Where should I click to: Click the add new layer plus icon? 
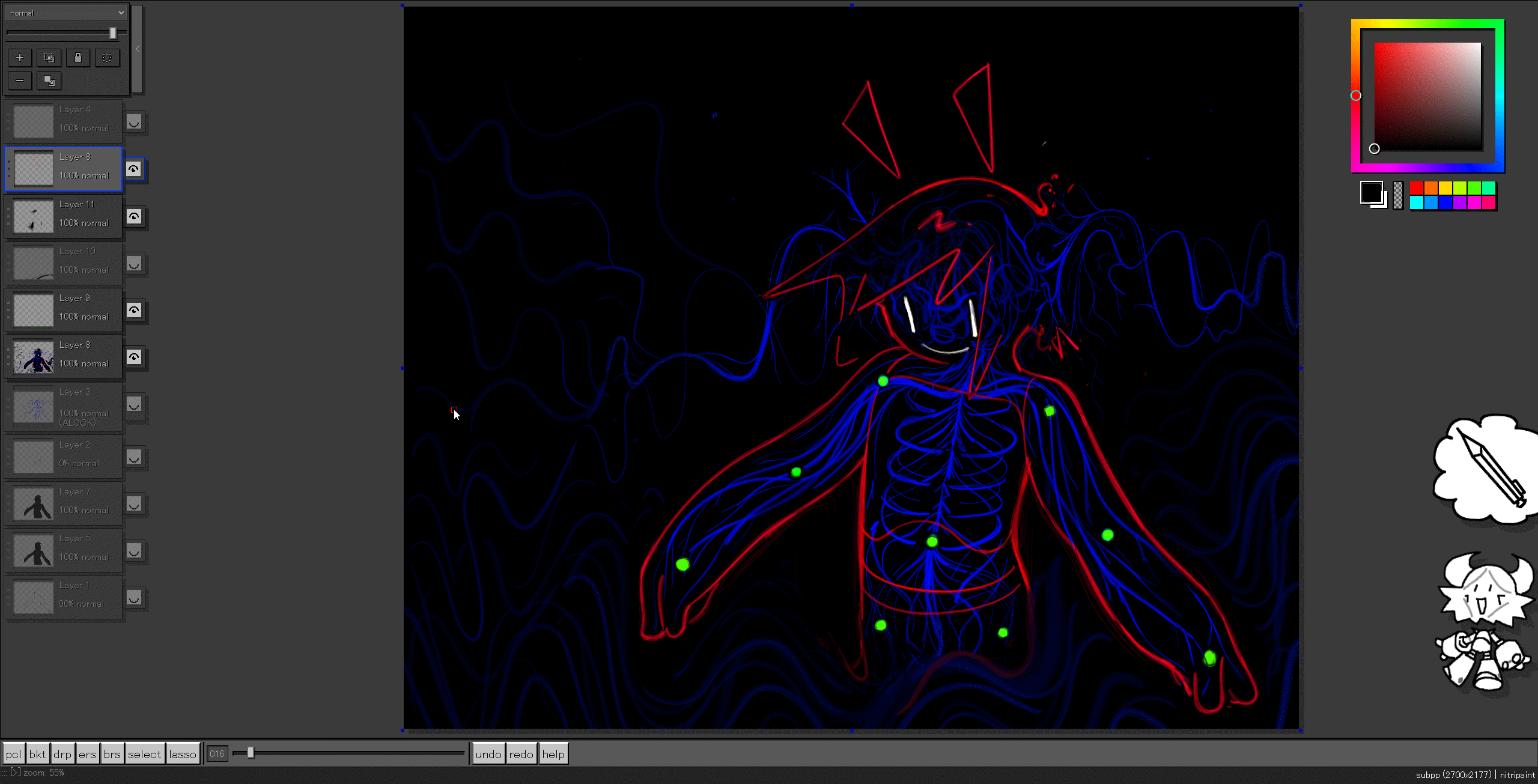(20, 58)
